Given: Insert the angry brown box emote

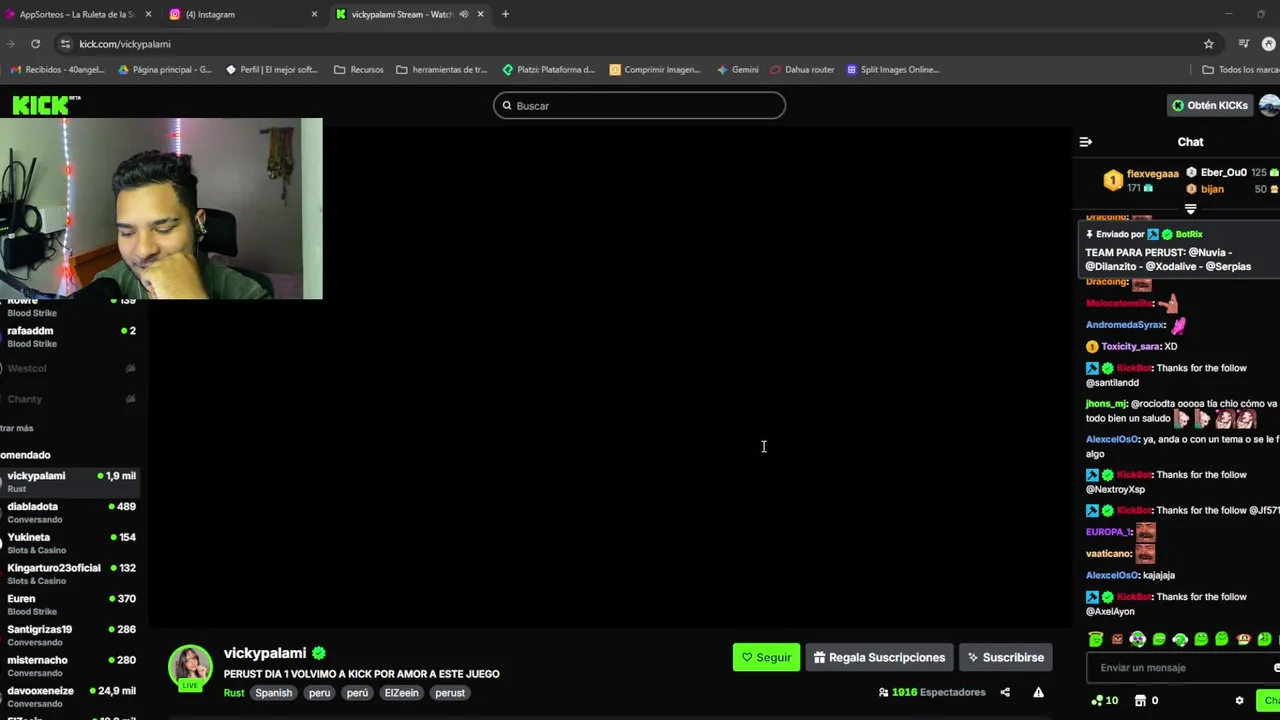Looking at the screenshot, I should (x=1117, y=639).
